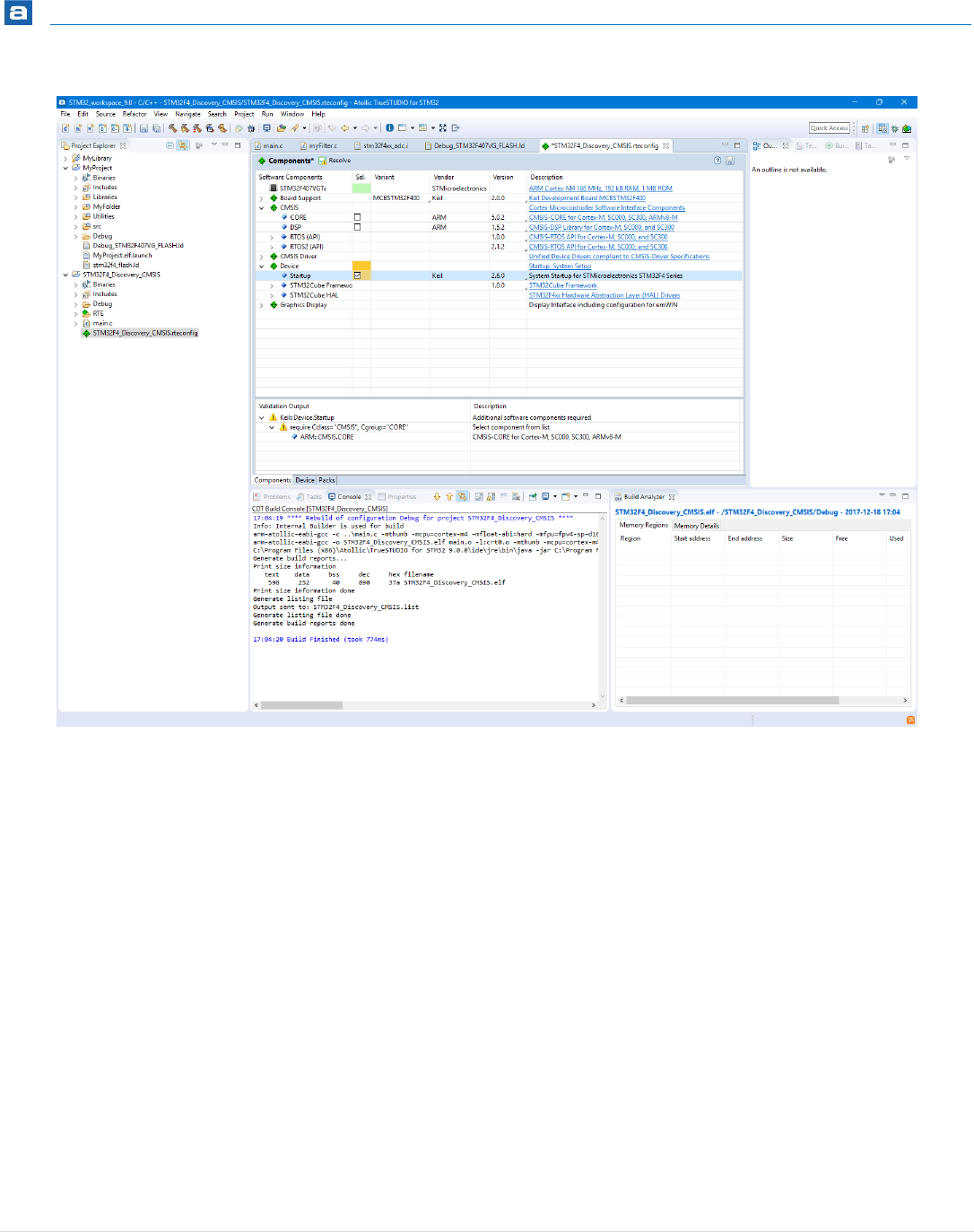Check the CMSIS DSP checkbox
Viewport: 974px width, 1232px height.
point(357,227)
